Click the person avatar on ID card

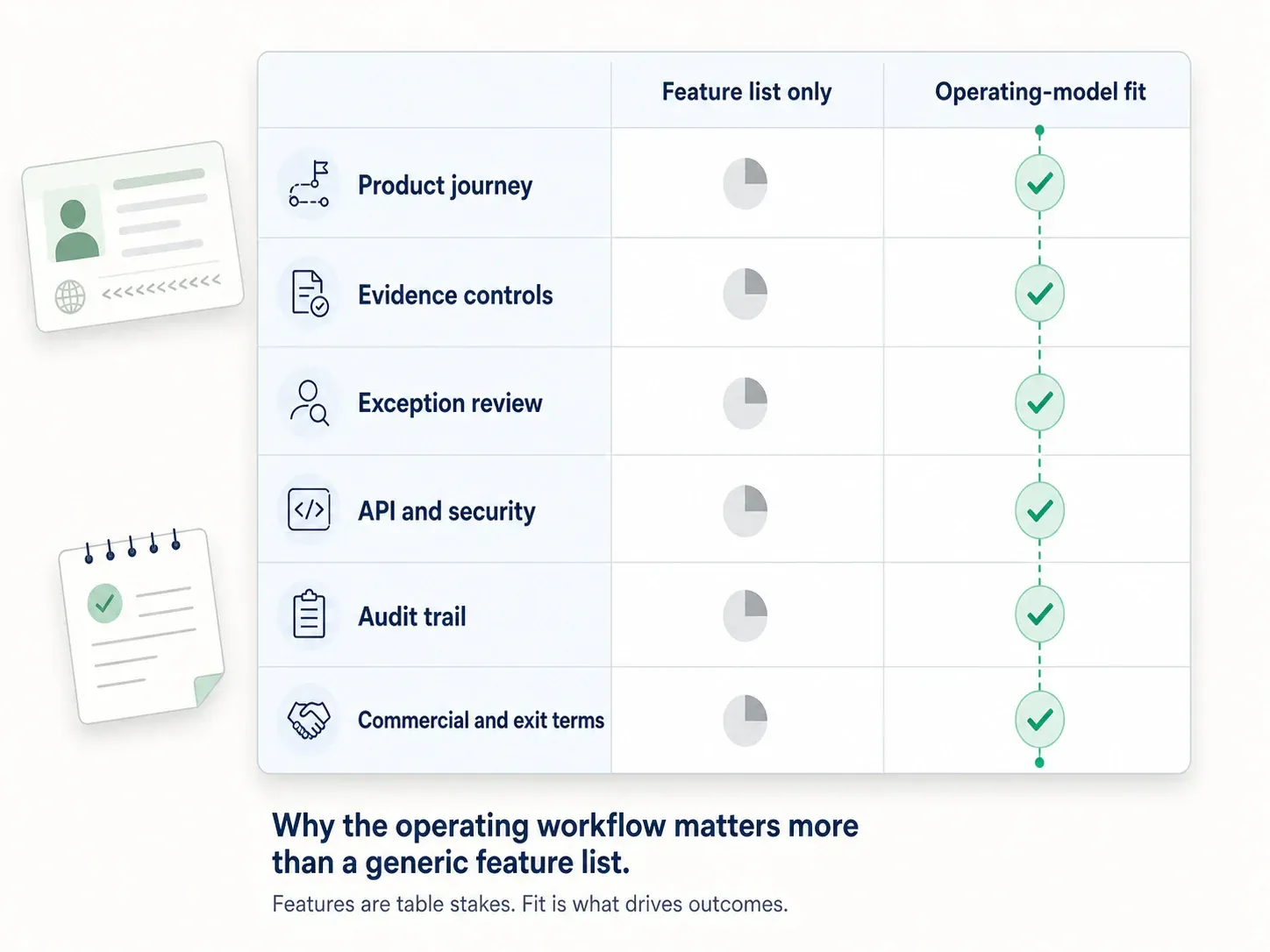[x=75, y=228]
